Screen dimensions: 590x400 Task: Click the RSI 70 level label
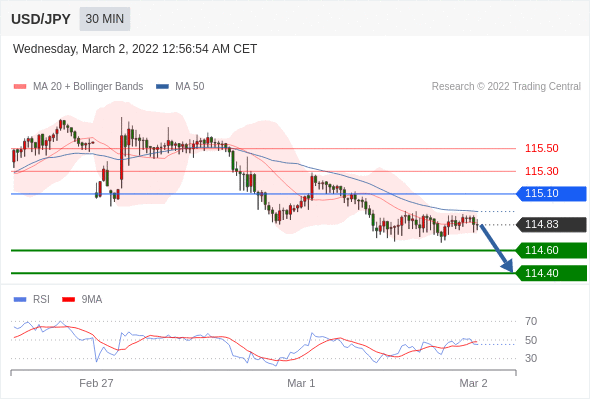[x=531, y=321]
